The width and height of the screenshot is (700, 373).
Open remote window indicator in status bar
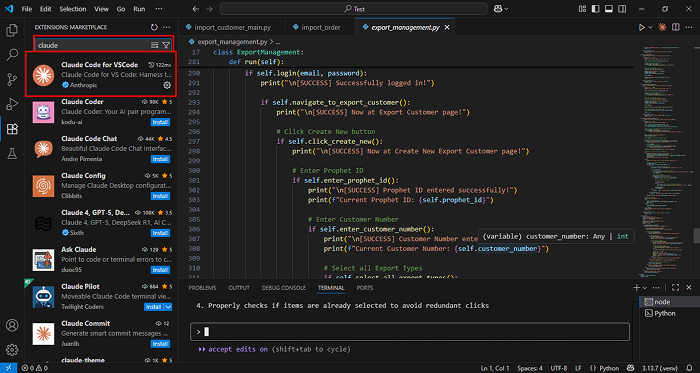tap(8, 368)
